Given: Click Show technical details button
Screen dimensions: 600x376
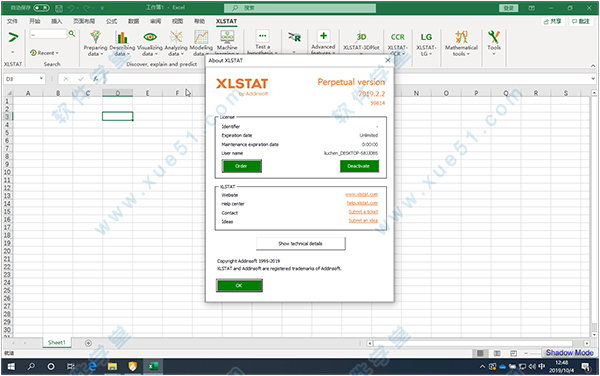Looking at the screenshot, I should tap(300, 243).
